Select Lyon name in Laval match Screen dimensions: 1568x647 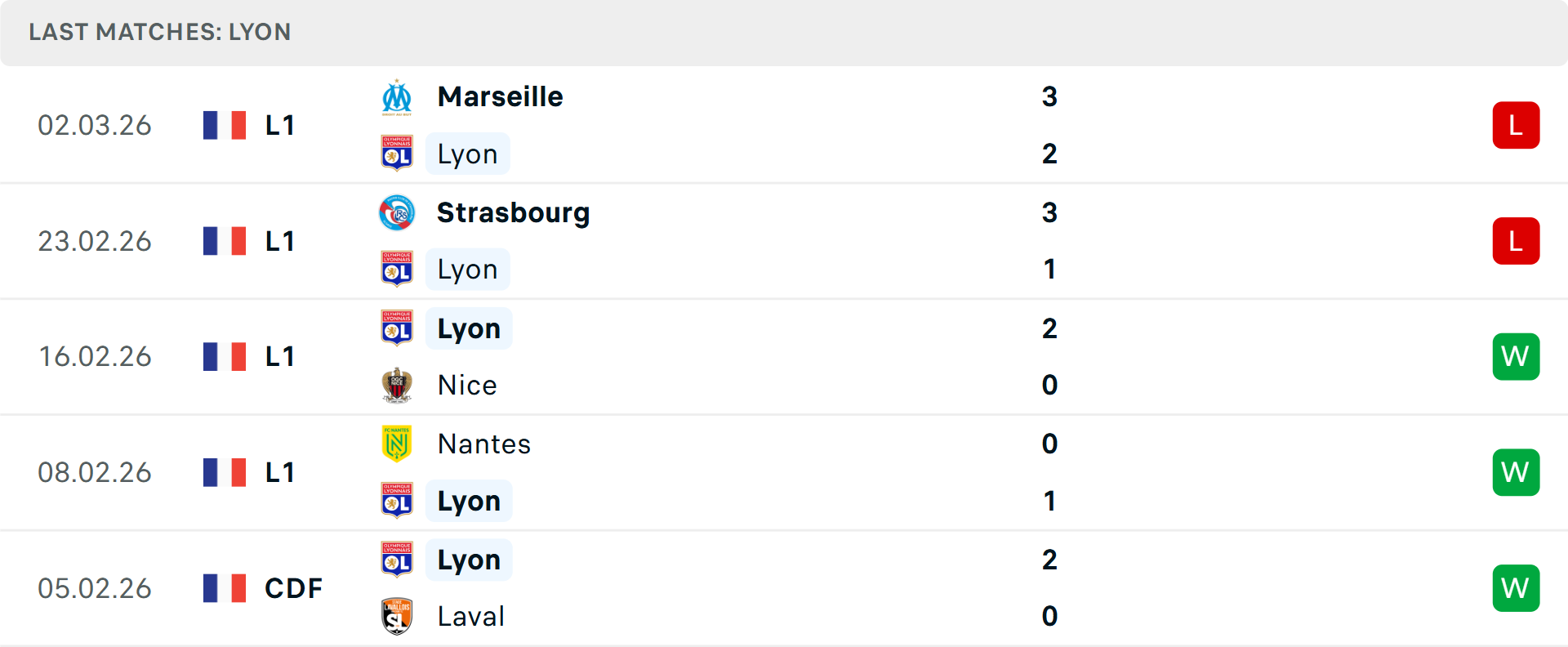pyautogui.click(x=469, y=560)
